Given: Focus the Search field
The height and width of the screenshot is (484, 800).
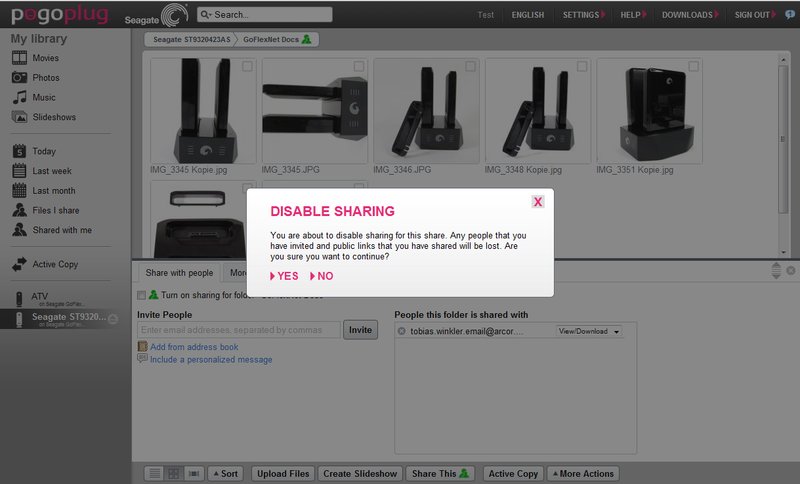Looking at the screenshot, I should pyautogui.click(x=264, y=14).
